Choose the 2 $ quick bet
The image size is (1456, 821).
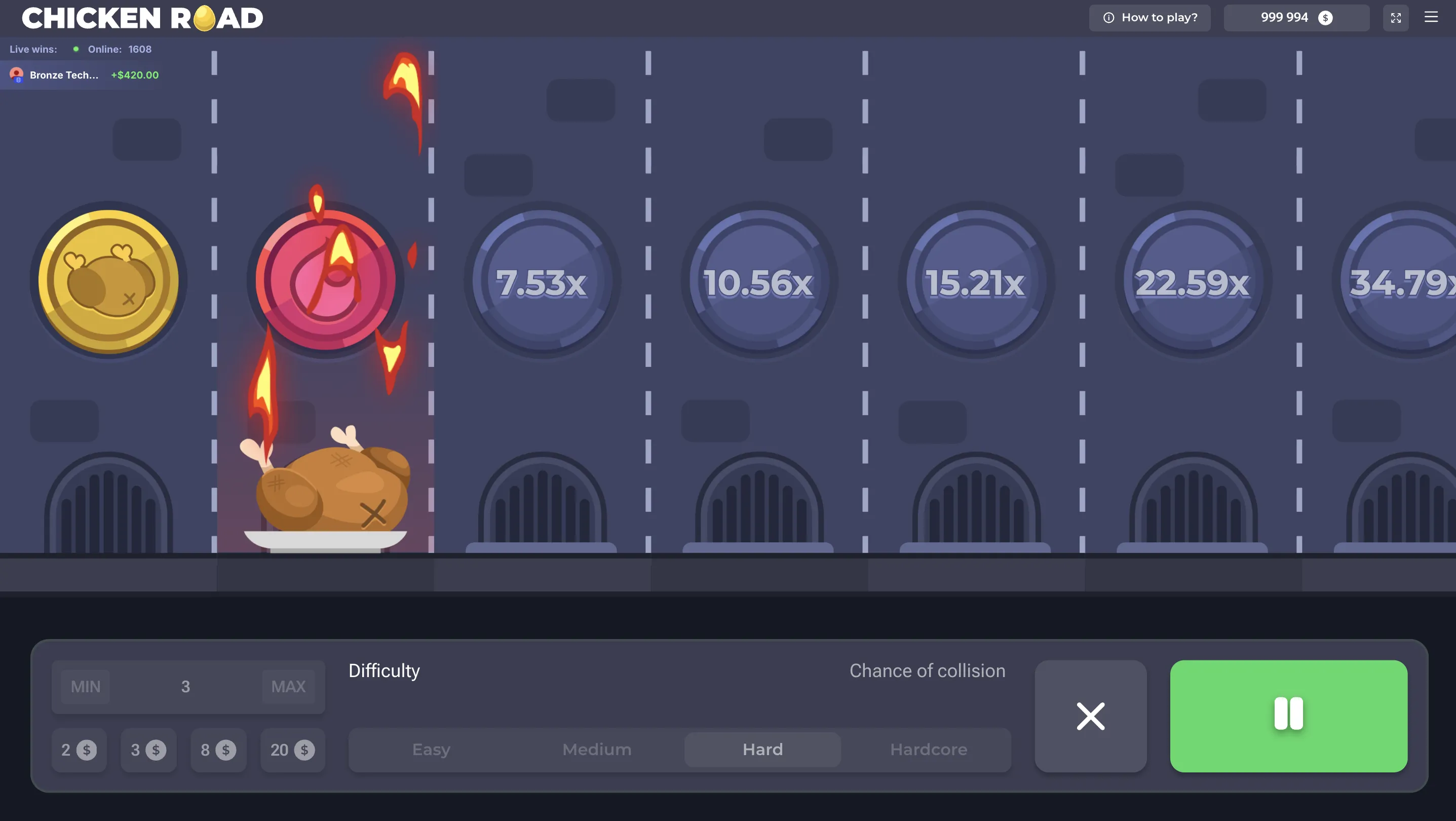79,750
